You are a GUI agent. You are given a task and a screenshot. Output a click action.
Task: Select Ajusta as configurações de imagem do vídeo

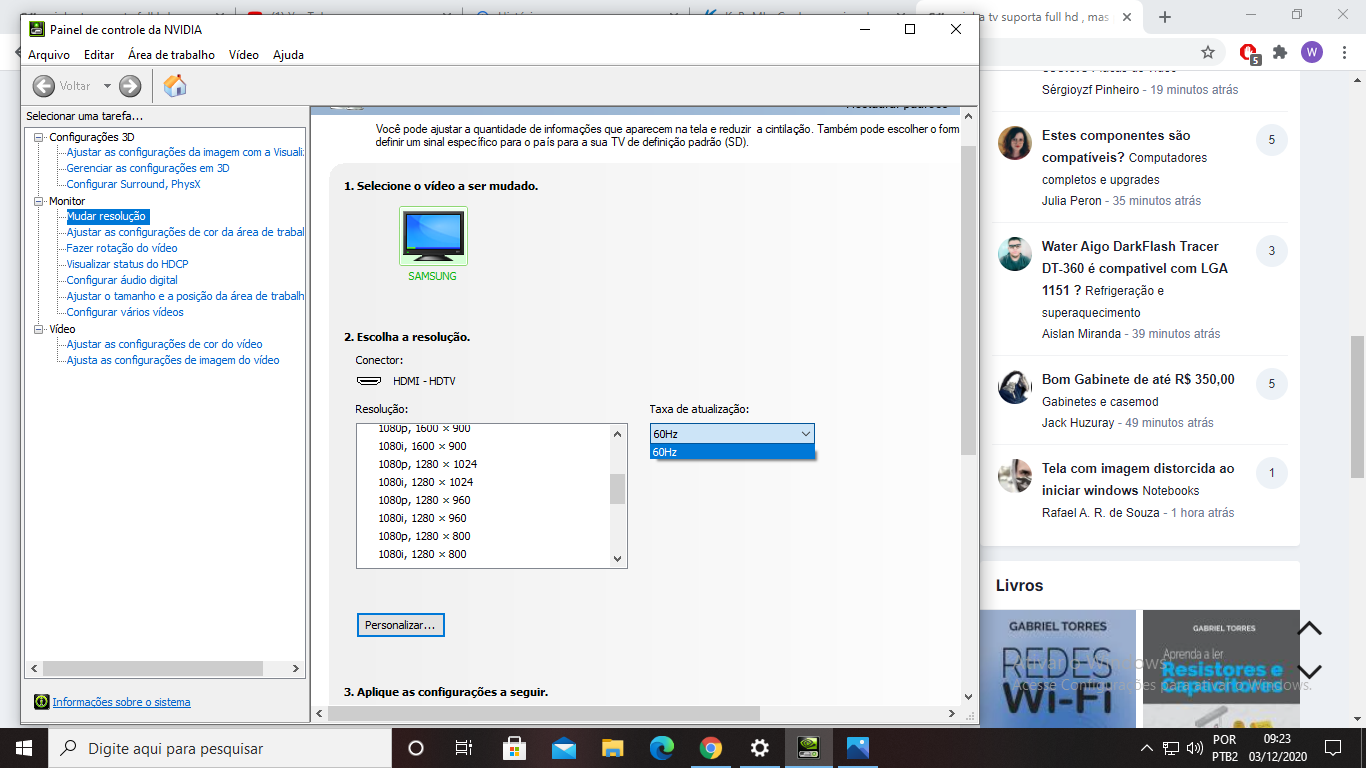173,360
